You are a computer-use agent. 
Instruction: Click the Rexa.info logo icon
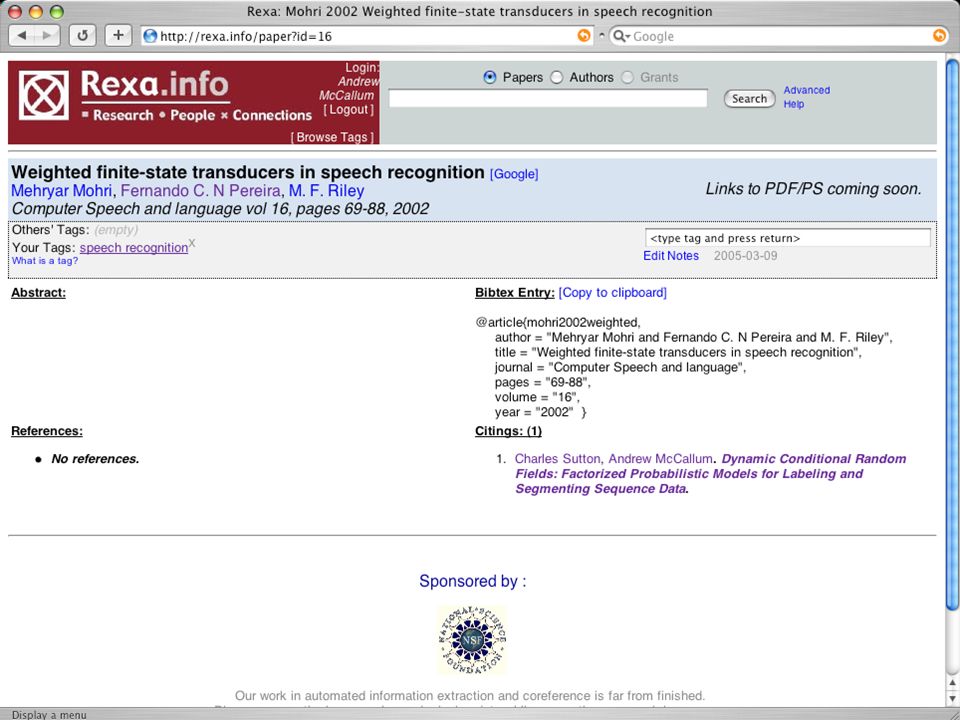43,95
